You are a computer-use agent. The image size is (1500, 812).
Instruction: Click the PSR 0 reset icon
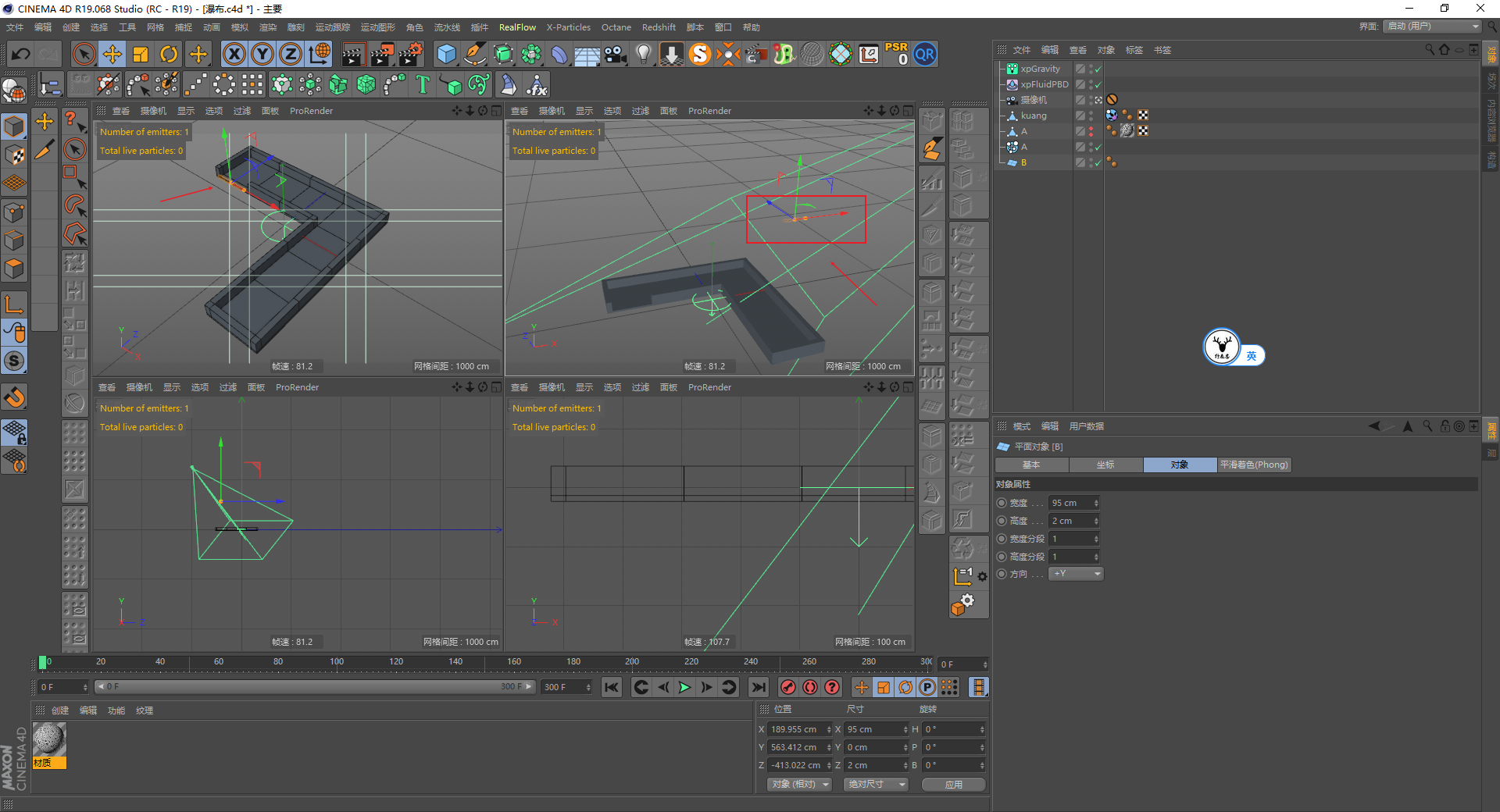coord(896,54)
